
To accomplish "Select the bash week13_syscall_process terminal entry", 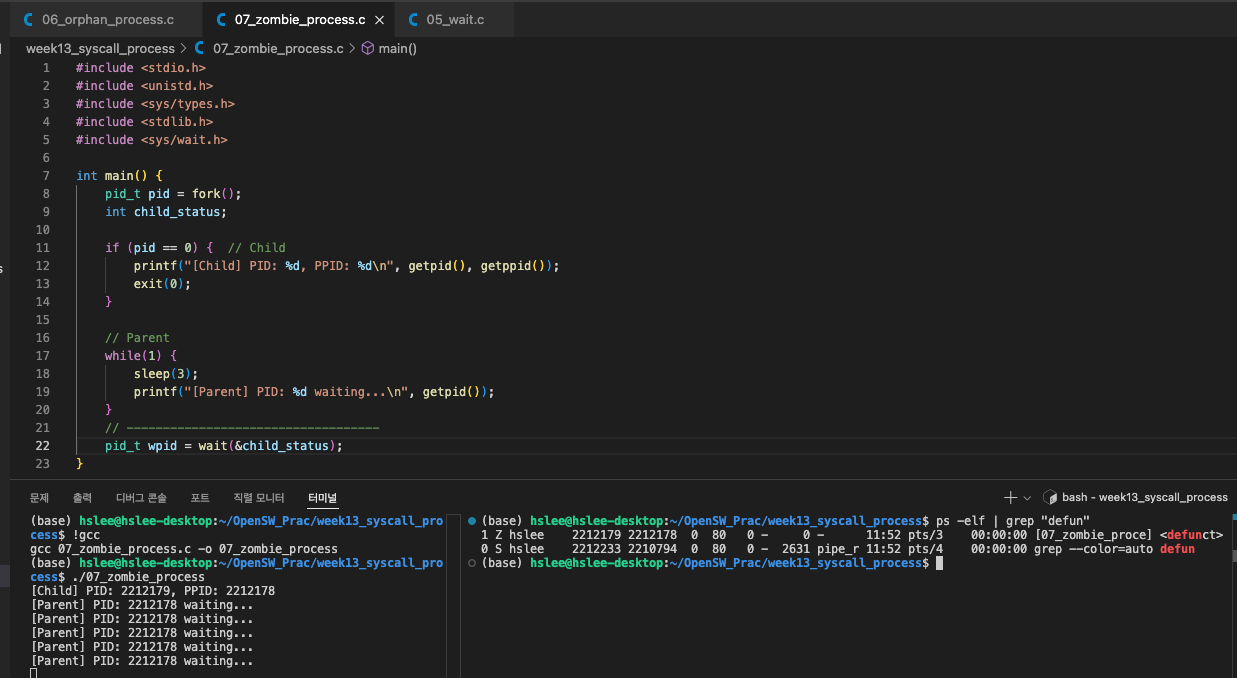I will 1135,497.
